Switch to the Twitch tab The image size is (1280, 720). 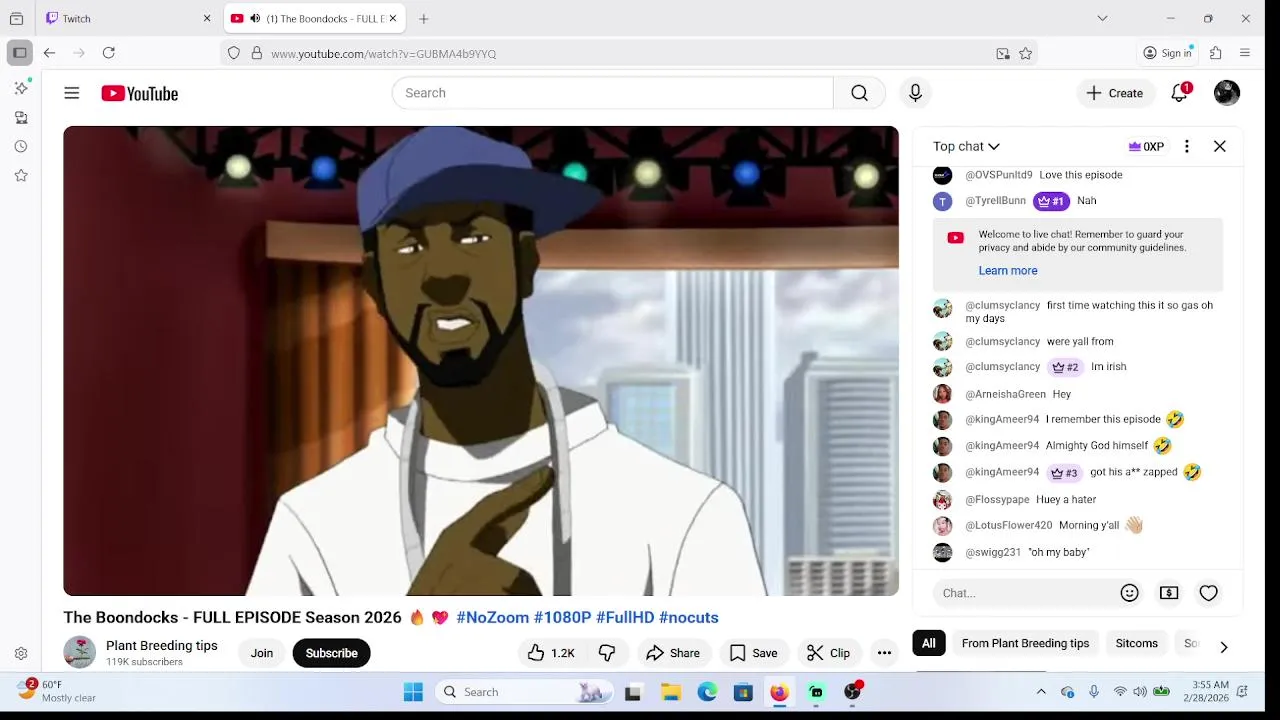click(130, 18)
